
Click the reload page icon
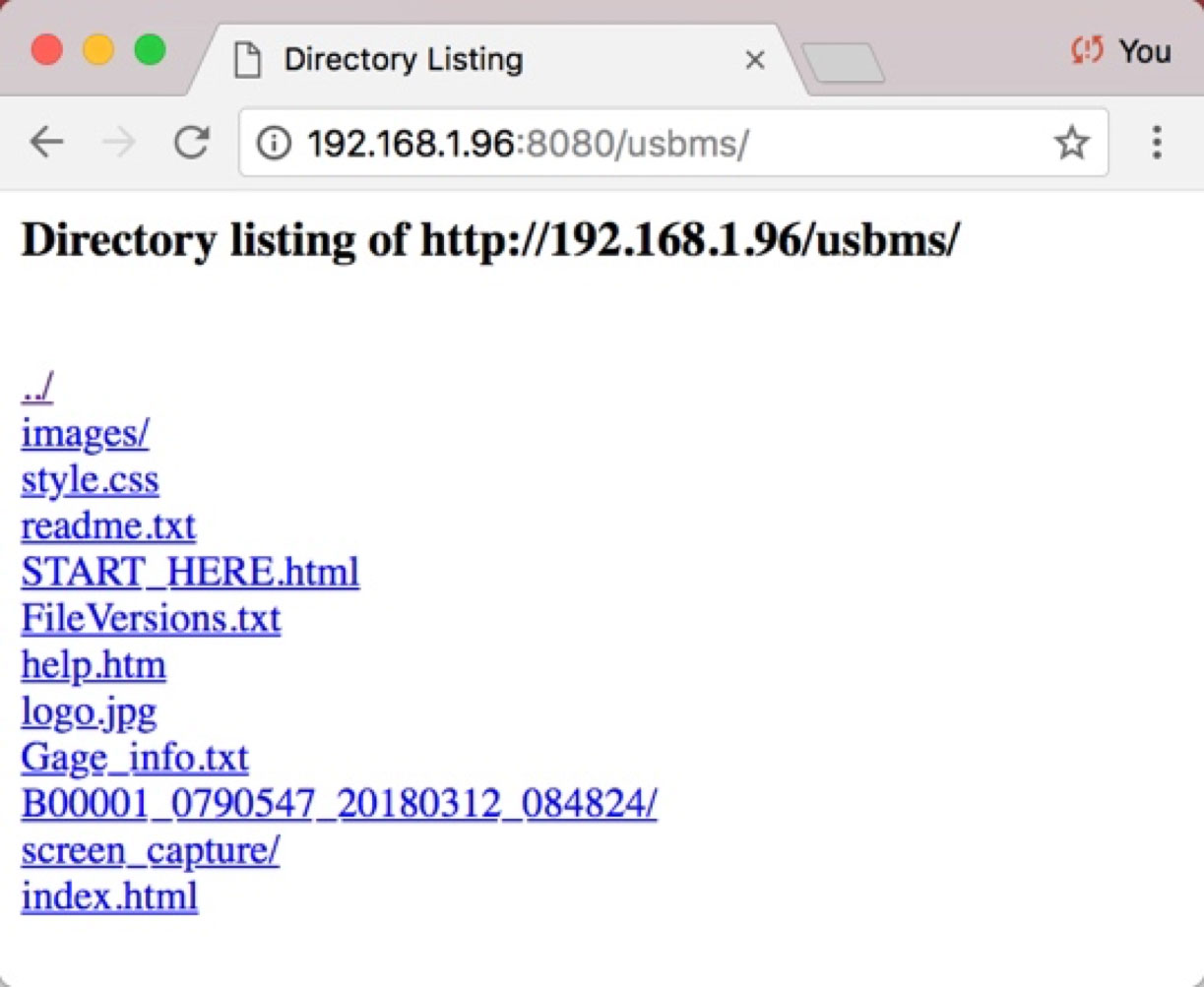click(x=191, y=144)
